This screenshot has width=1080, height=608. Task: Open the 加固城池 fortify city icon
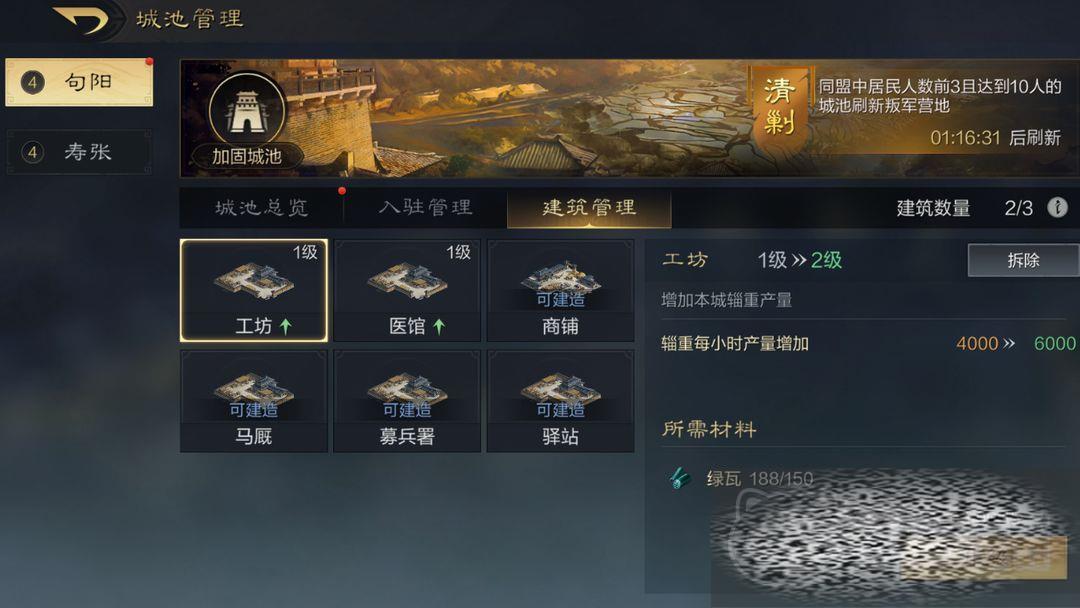point(247,120)
